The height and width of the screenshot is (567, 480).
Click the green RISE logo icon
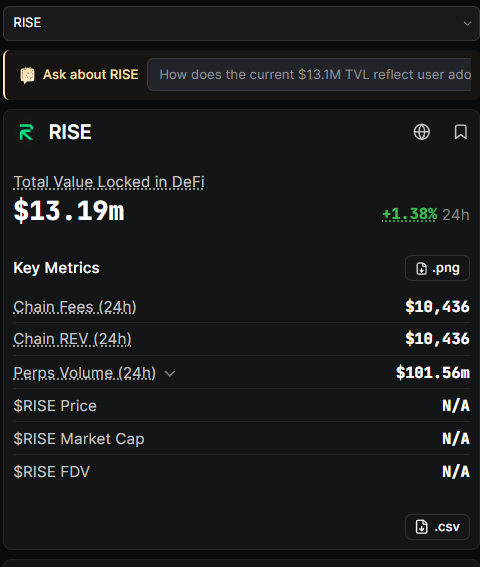point(26,132)
